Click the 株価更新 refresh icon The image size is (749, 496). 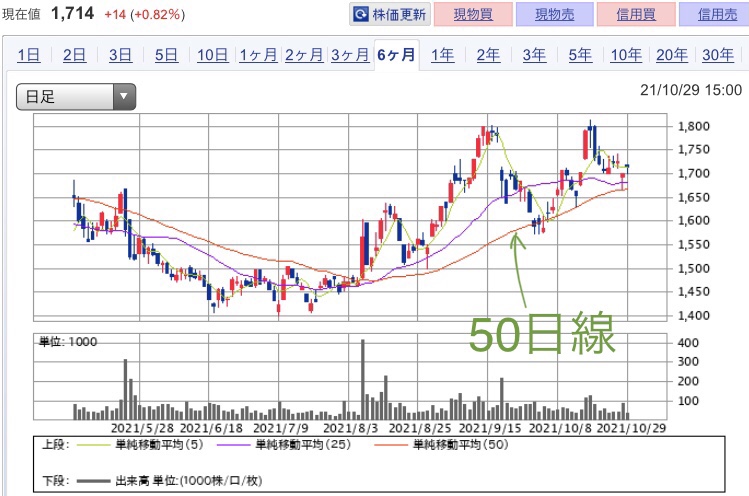pyautogui.click(x=361, y=14)
